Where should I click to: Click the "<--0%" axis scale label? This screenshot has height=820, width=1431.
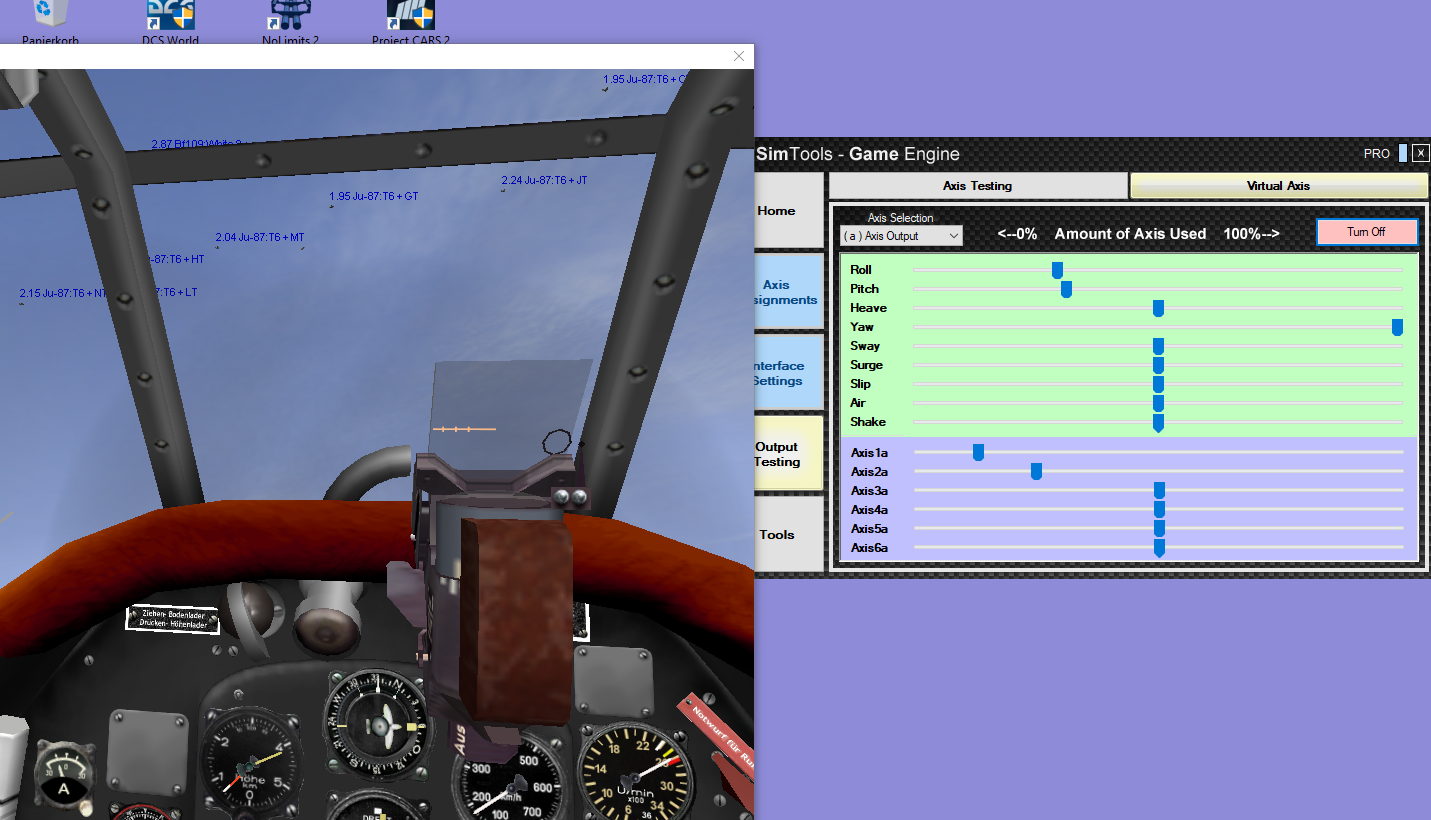coord(1017,234)
